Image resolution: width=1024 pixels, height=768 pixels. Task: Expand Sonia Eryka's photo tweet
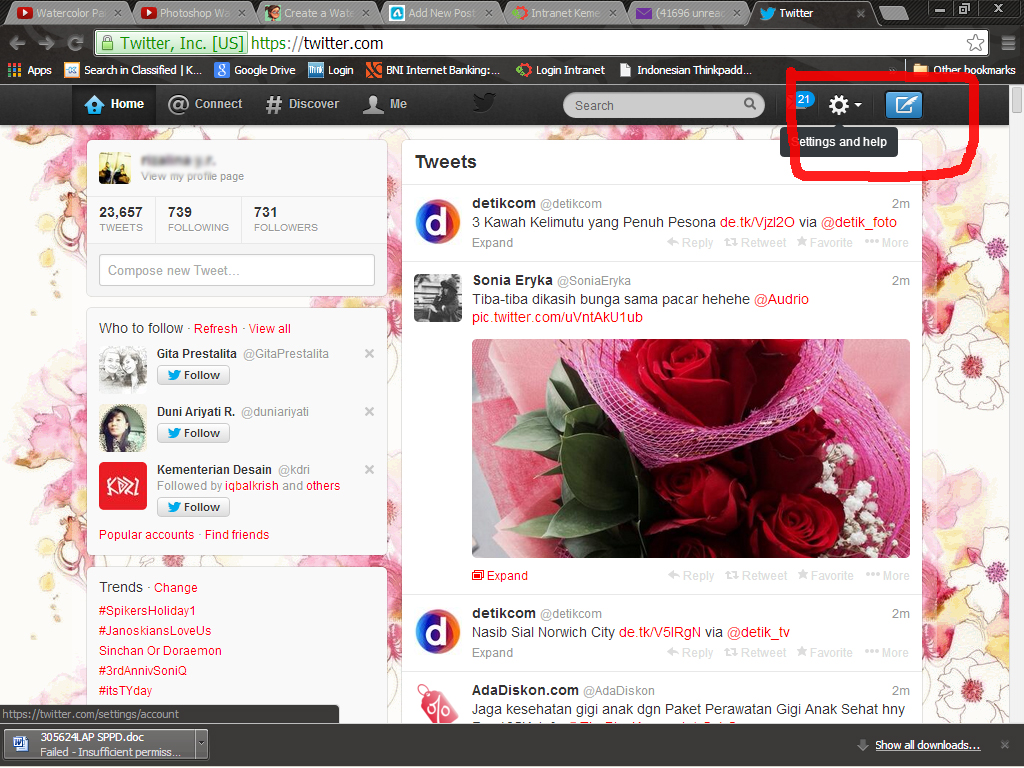(500, 575)
